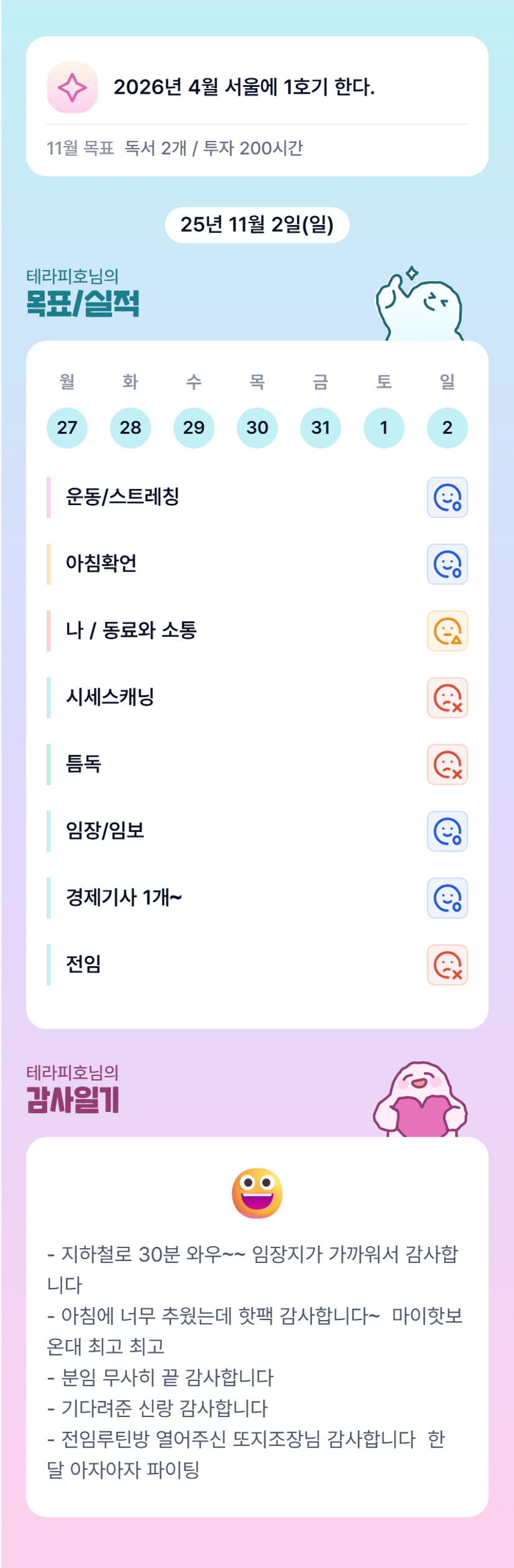The width and height of the screenshot is (514, 1568).
Task: Select Thursday the 30th date circle
Action: 257,427
